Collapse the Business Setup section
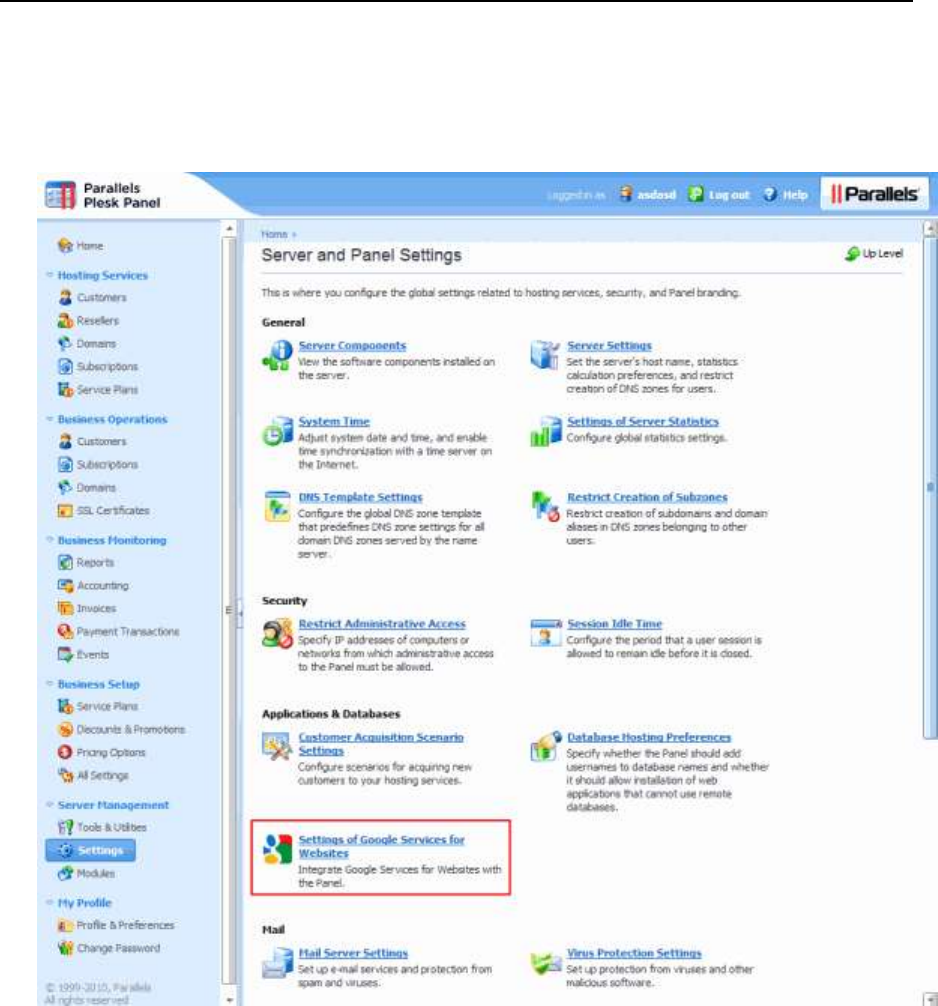Image resolution: width=938 pixels, height=1006 pixels. pyautogui.click(x=49, y=683)
